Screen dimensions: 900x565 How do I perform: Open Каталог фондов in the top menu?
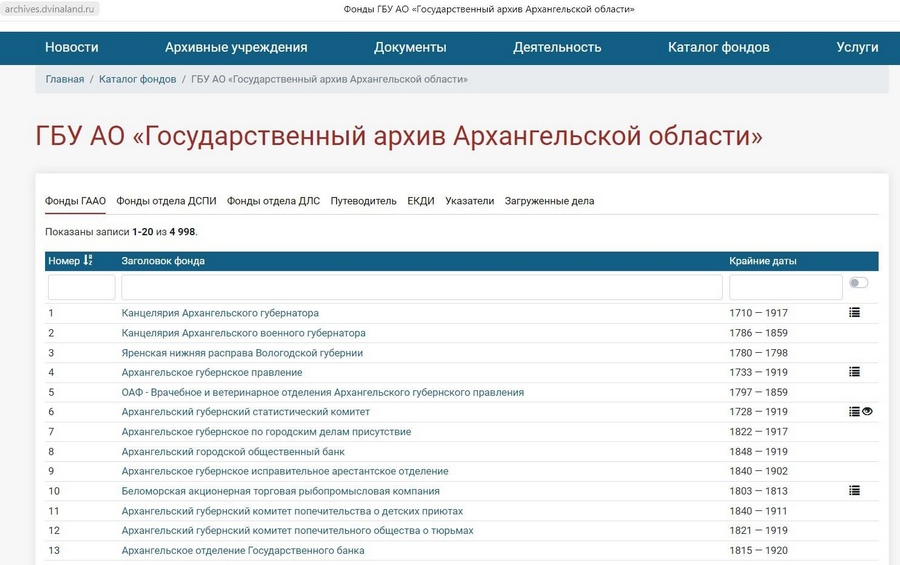point(719,47)
